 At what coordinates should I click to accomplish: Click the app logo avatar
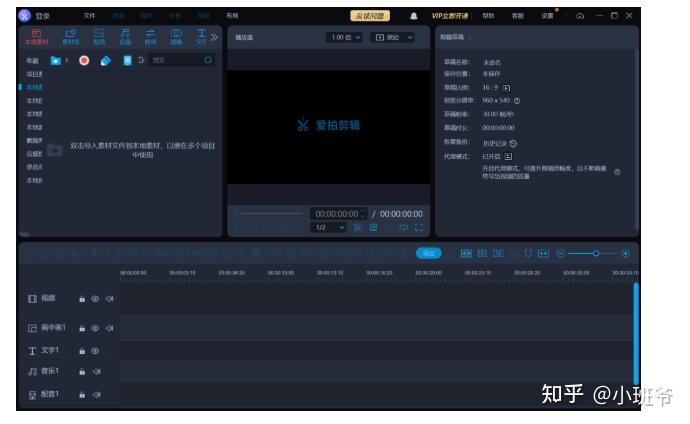pos(25,16)
